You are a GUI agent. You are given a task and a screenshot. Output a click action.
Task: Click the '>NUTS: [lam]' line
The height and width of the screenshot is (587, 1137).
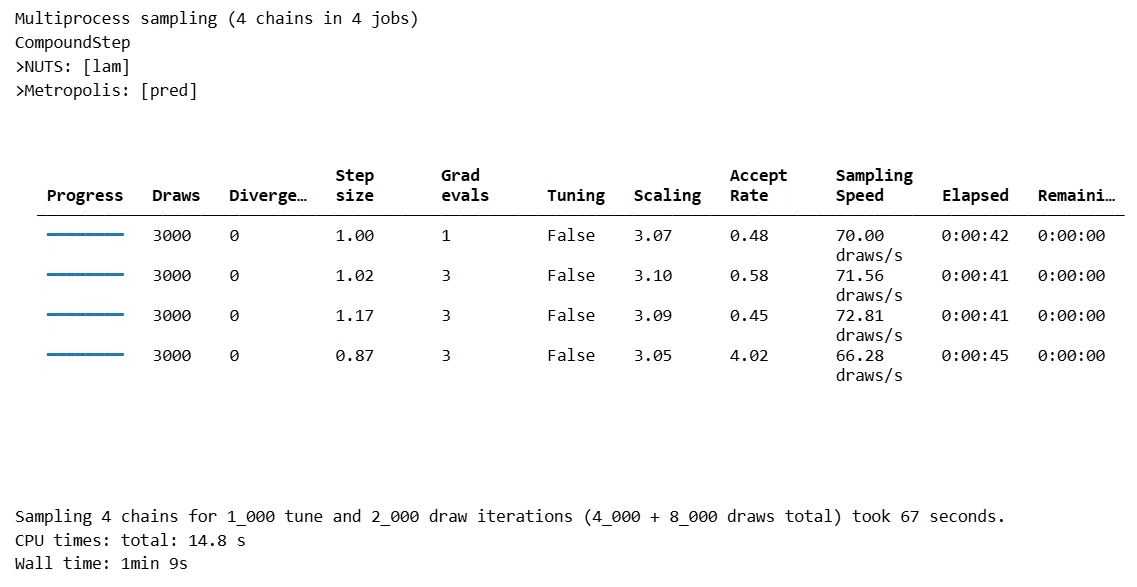(x=73, y=67)
